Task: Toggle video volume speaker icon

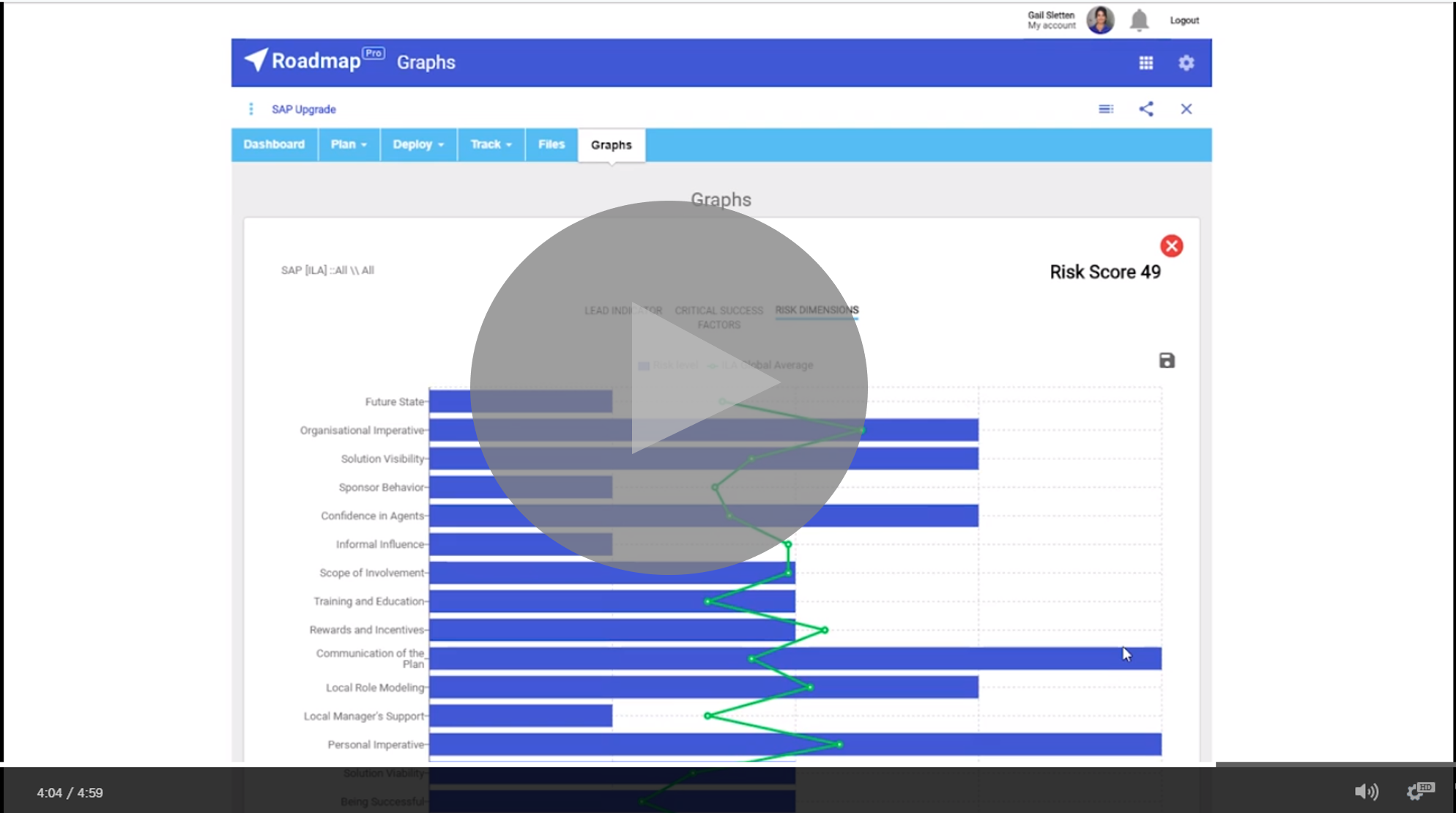Action: [x=1365, y=792]
